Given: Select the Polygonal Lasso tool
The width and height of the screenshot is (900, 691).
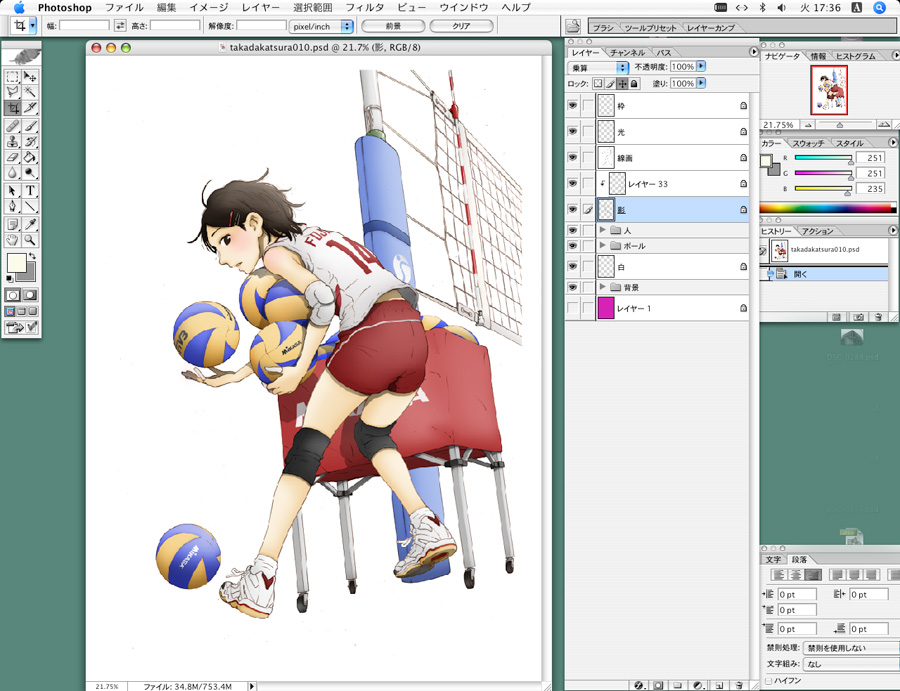Looking at the screenshot, I should 13,92.
